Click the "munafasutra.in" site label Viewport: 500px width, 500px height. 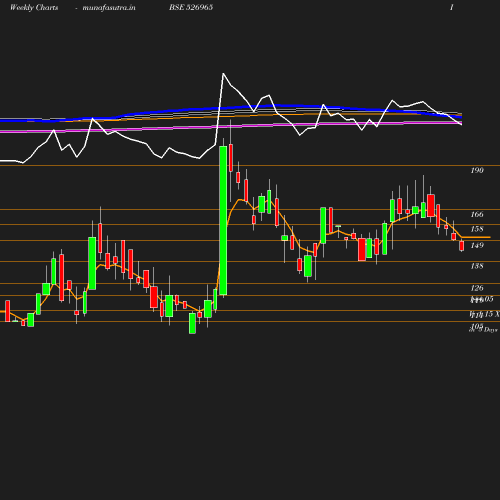[109, 7]
